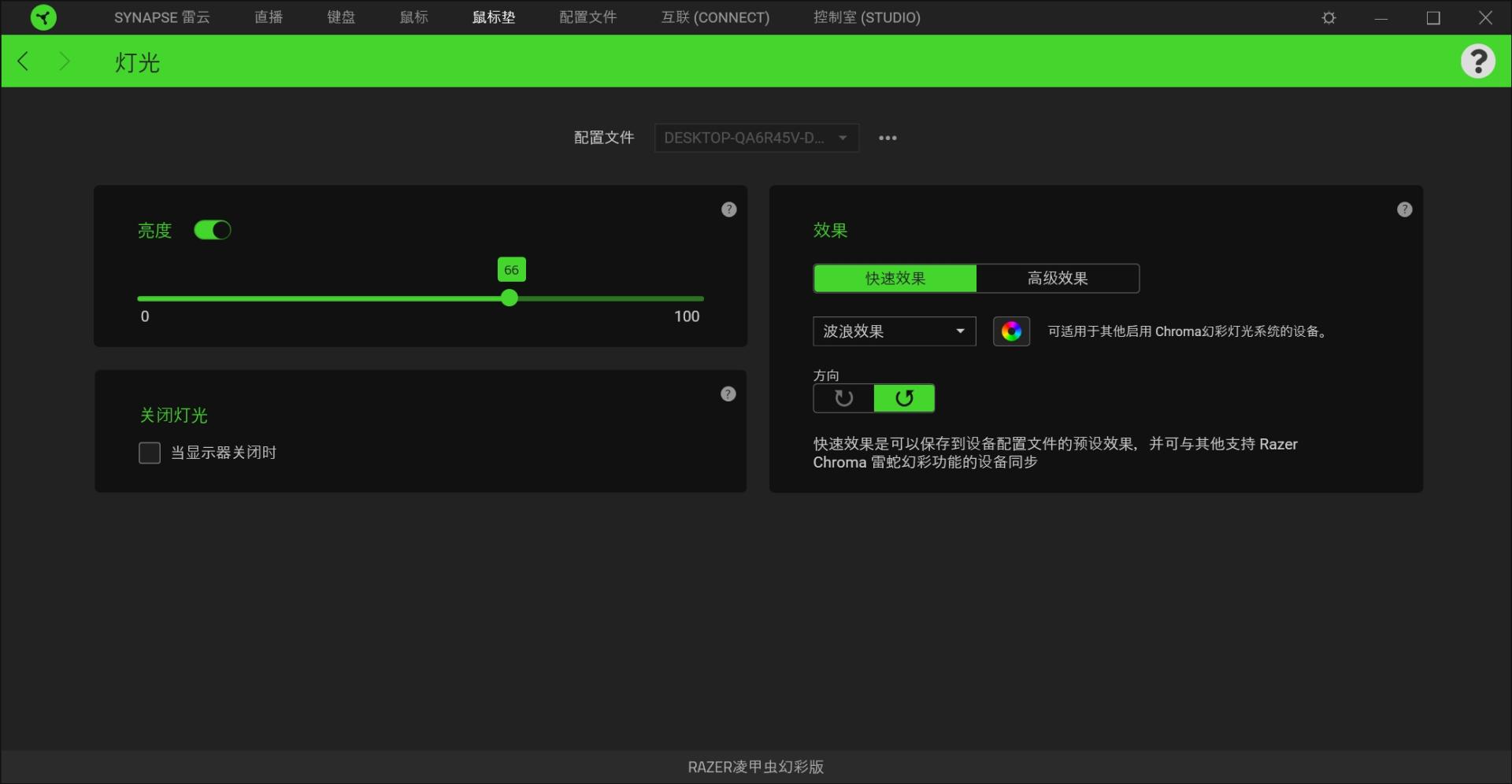Switch to 高级效果 mode
Image resolution: width=1512 pixels, height=784 pixels.
pos(1058,278)
